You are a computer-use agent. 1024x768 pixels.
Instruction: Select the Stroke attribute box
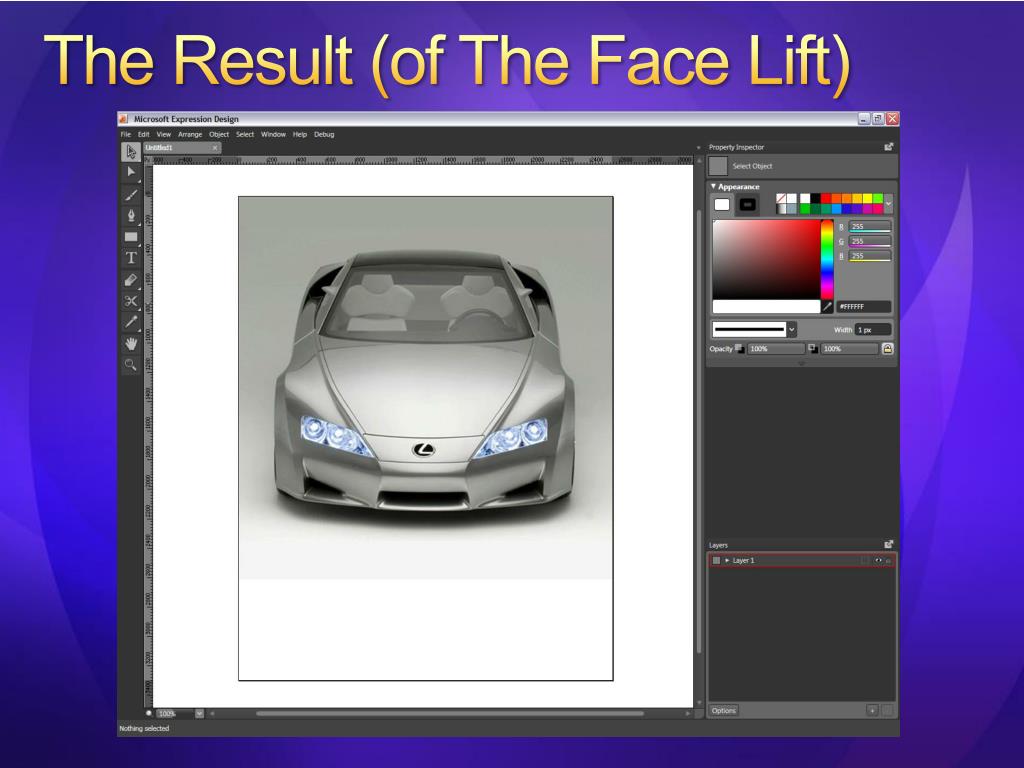coord(748,204)
